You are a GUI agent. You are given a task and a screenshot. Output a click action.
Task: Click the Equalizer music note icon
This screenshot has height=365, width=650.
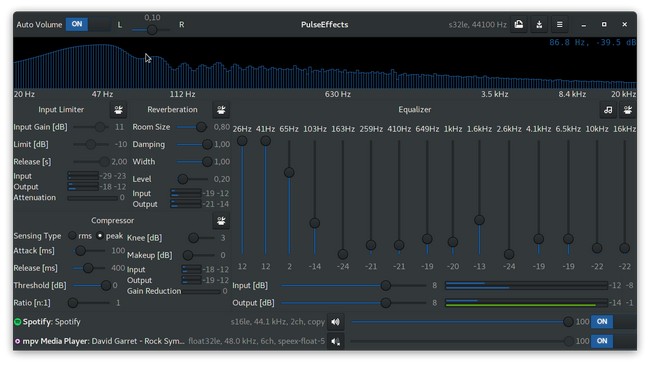click(x=608, y=110)
